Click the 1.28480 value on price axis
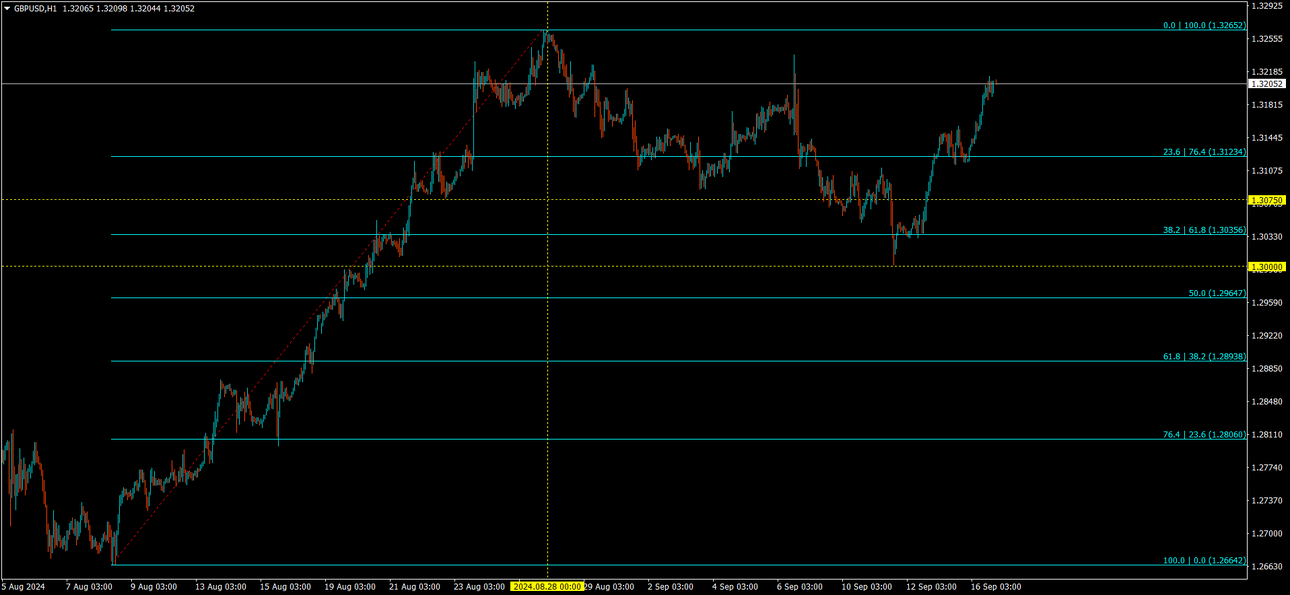This screenshot has width=1290, height=595. [x=1267, y=402]
